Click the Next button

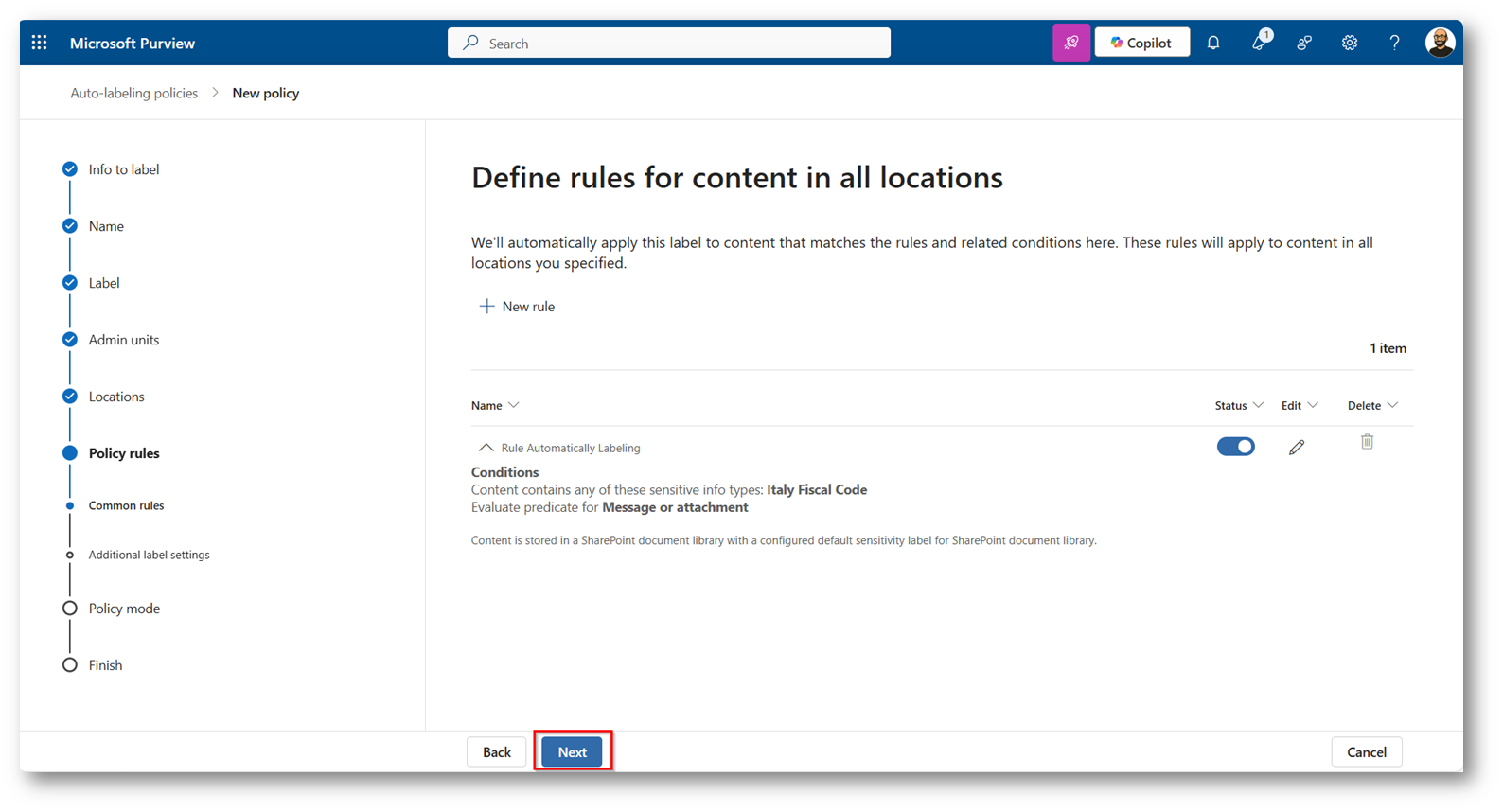572,751
